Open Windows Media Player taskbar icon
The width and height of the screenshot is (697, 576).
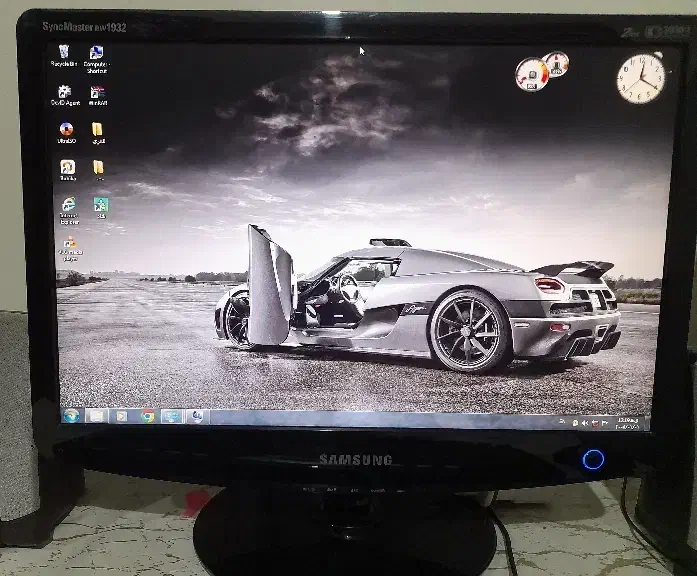[123, 416]
